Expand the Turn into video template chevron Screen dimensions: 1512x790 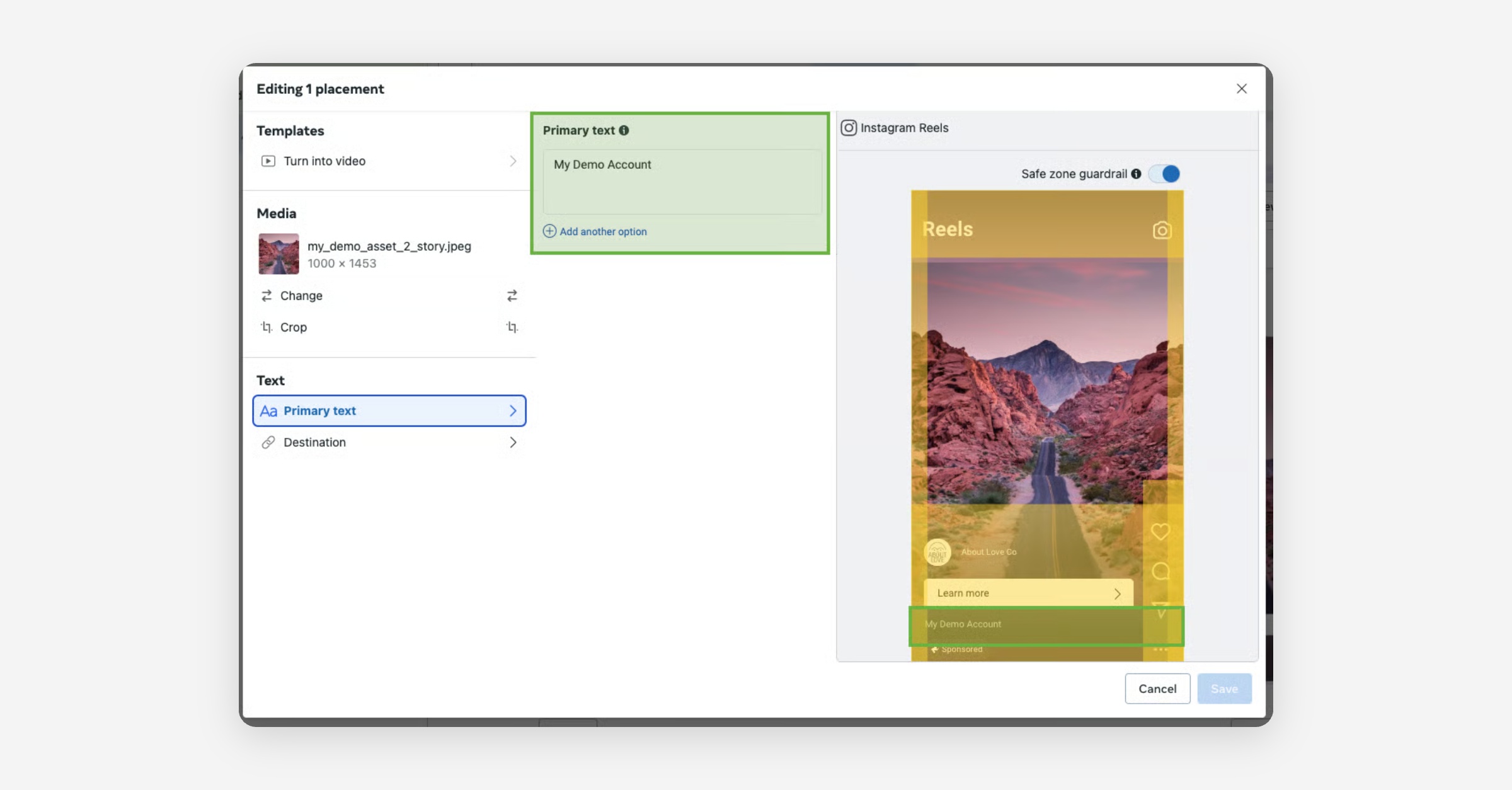[513, 161]
